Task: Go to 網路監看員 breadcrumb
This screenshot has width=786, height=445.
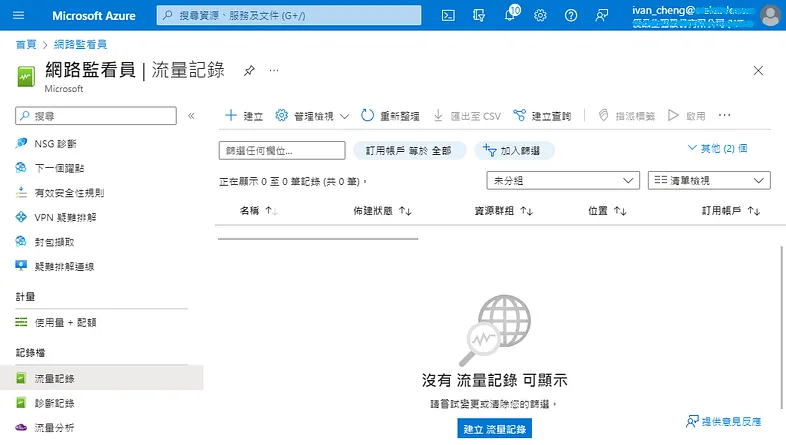Action: [80, 45]
